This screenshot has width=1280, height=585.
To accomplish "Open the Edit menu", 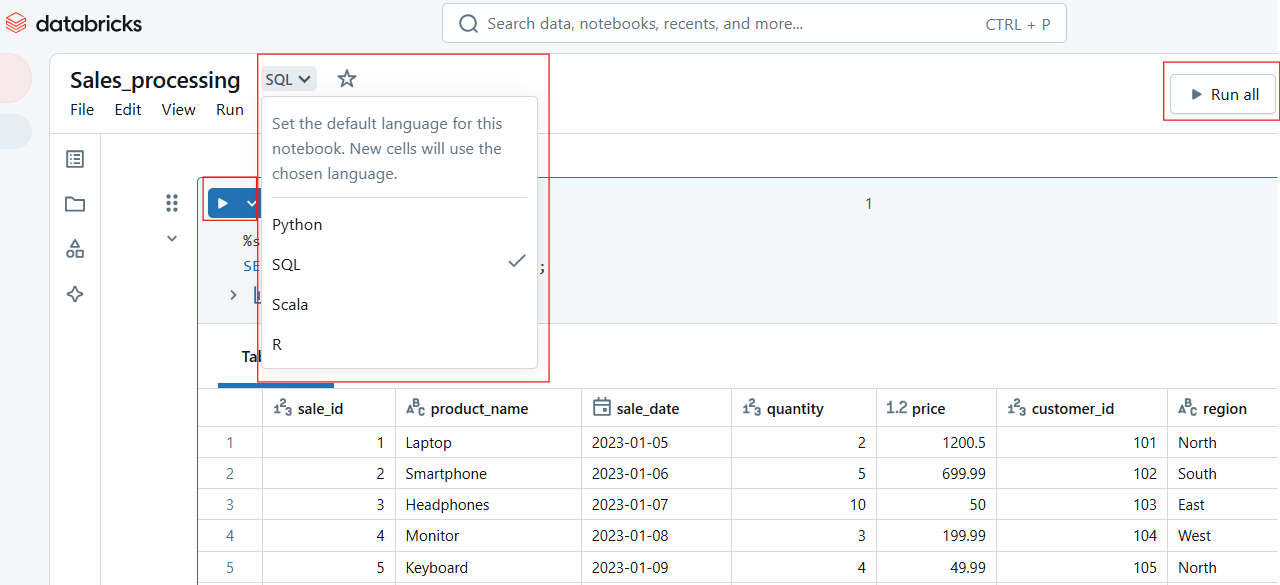I will pyautogui.click(x=128, y=110).
